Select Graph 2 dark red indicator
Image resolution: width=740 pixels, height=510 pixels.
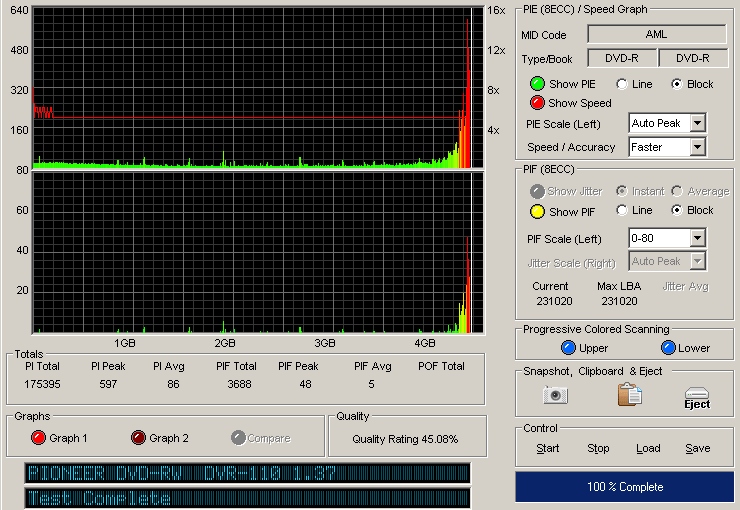pyautogui.click(x=138, y=438)
